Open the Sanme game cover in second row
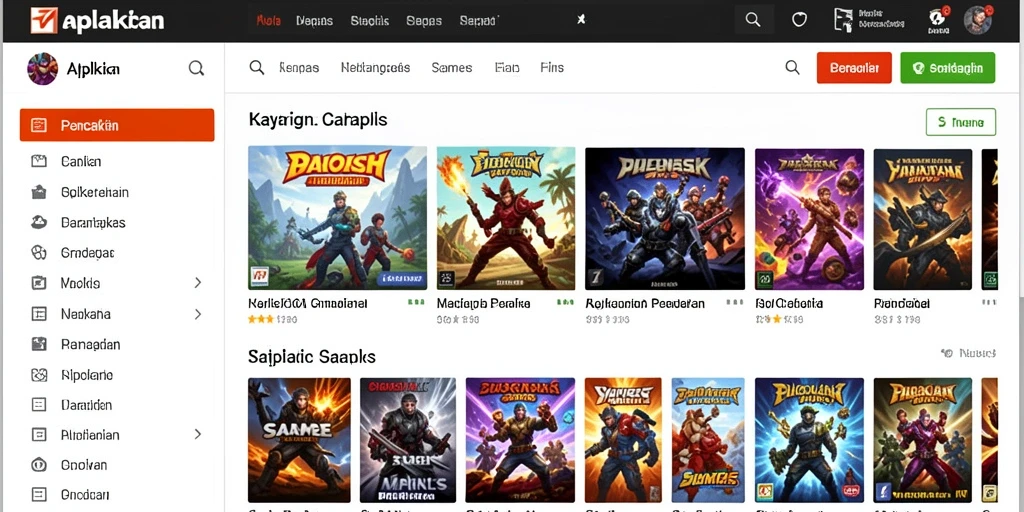The height and width of the screenshot is (512, 1024). coord(299,440)
